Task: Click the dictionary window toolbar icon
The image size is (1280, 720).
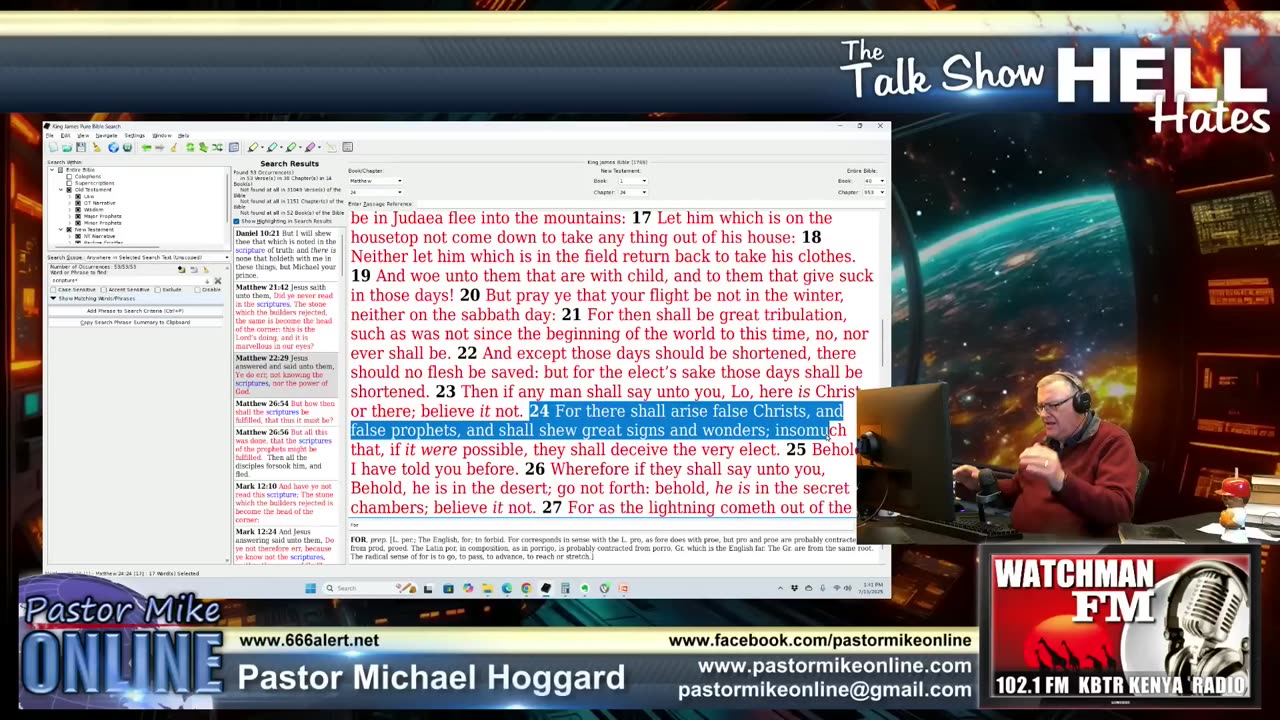Action: 347,147
